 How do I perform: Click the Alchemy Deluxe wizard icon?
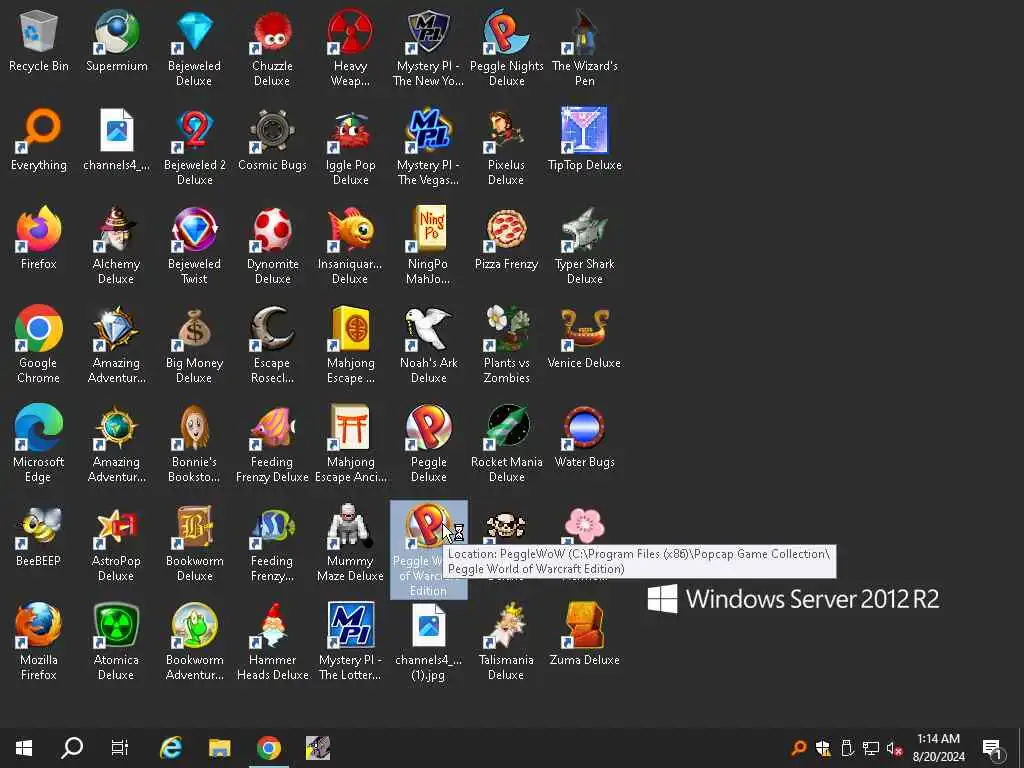click(x=117, y=230)
